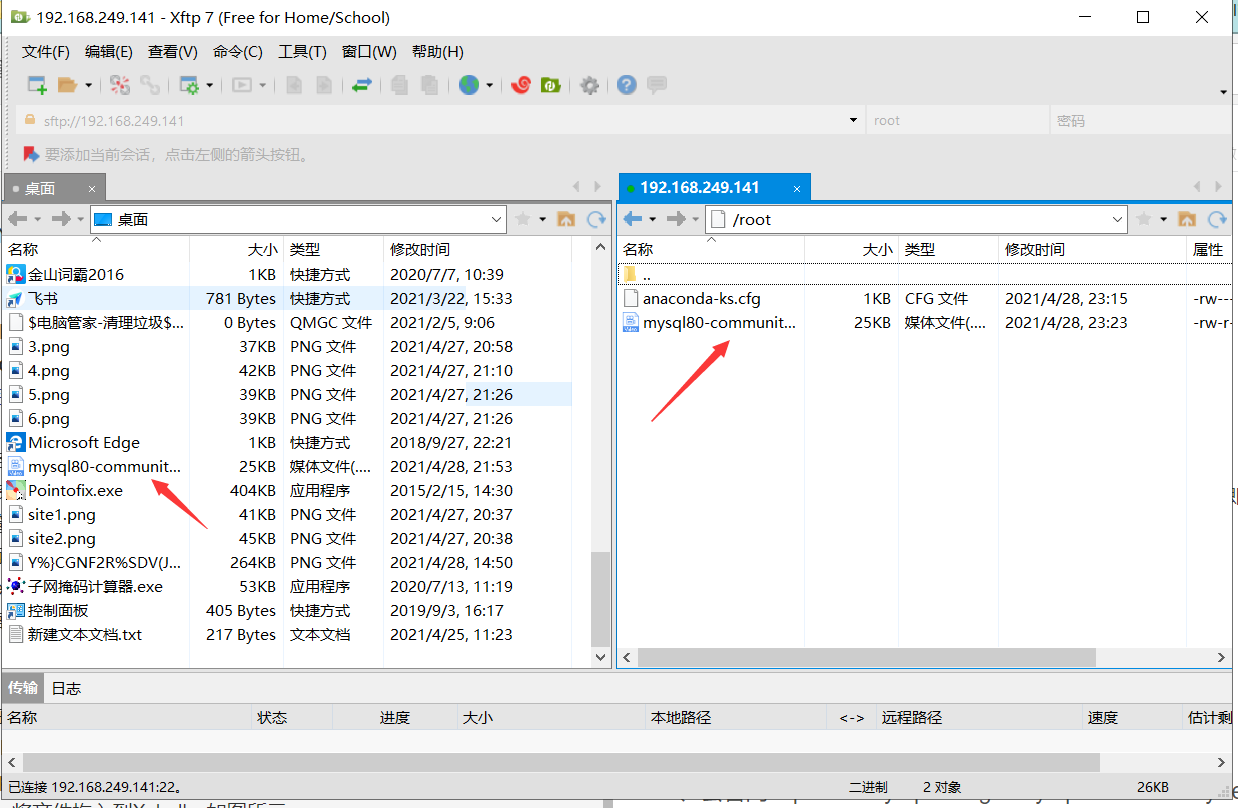Switch to the 日志 log tab
The width and height of the screenshot is (1238, 808).
66,688
